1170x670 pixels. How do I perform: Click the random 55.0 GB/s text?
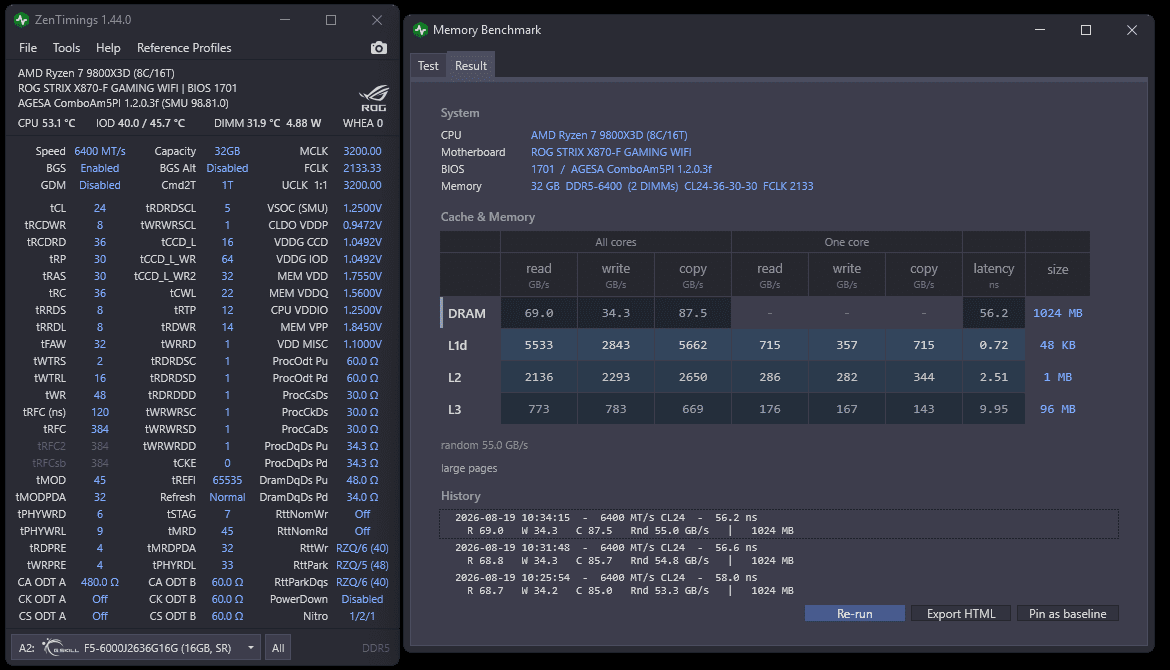pyautogui.click(x=484, y=445)
